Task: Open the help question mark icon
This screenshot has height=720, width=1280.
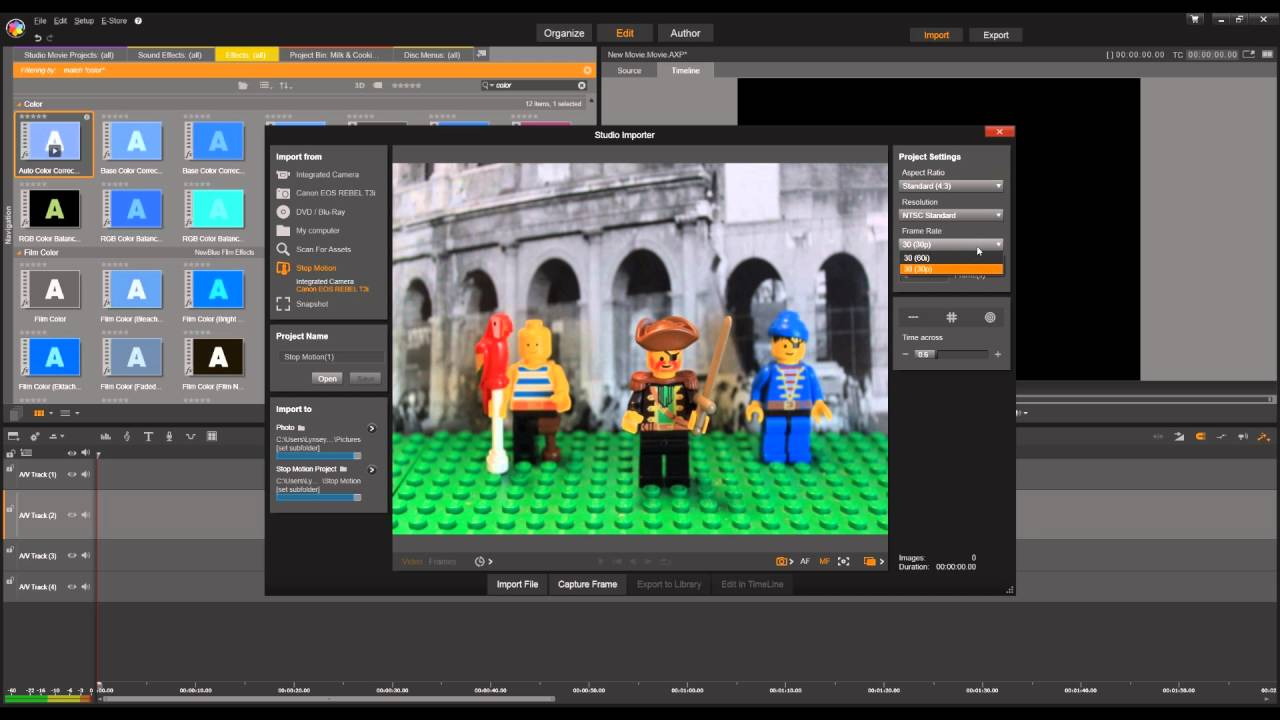Action: coord(138,20)
